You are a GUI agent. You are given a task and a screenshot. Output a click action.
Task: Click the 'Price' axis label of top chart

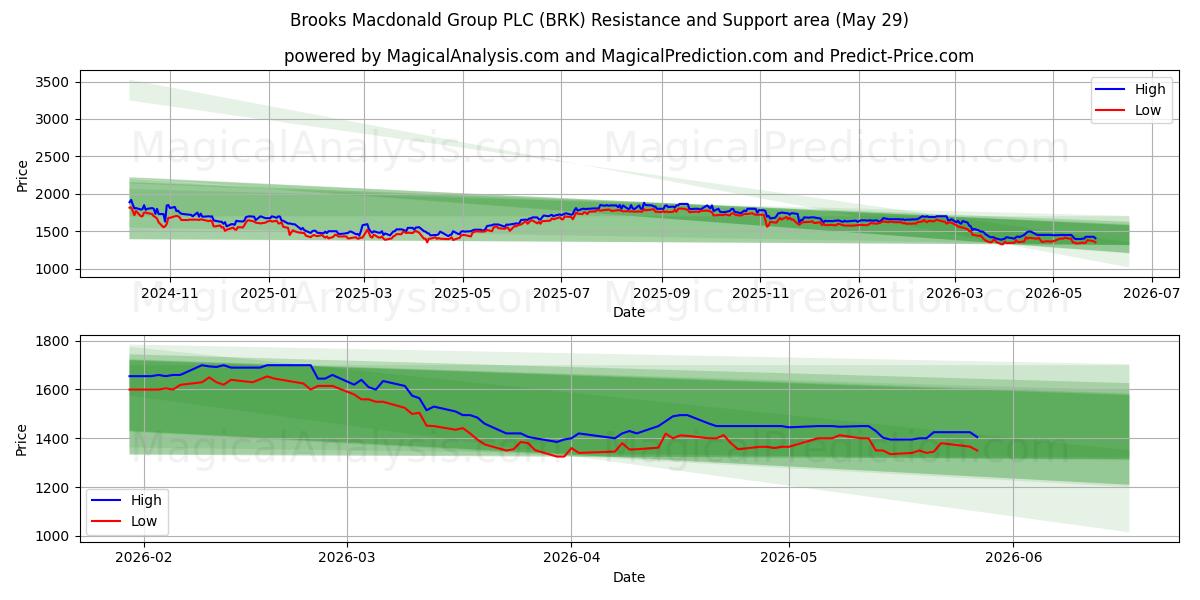pyautogui.click(x=22, y=175)
